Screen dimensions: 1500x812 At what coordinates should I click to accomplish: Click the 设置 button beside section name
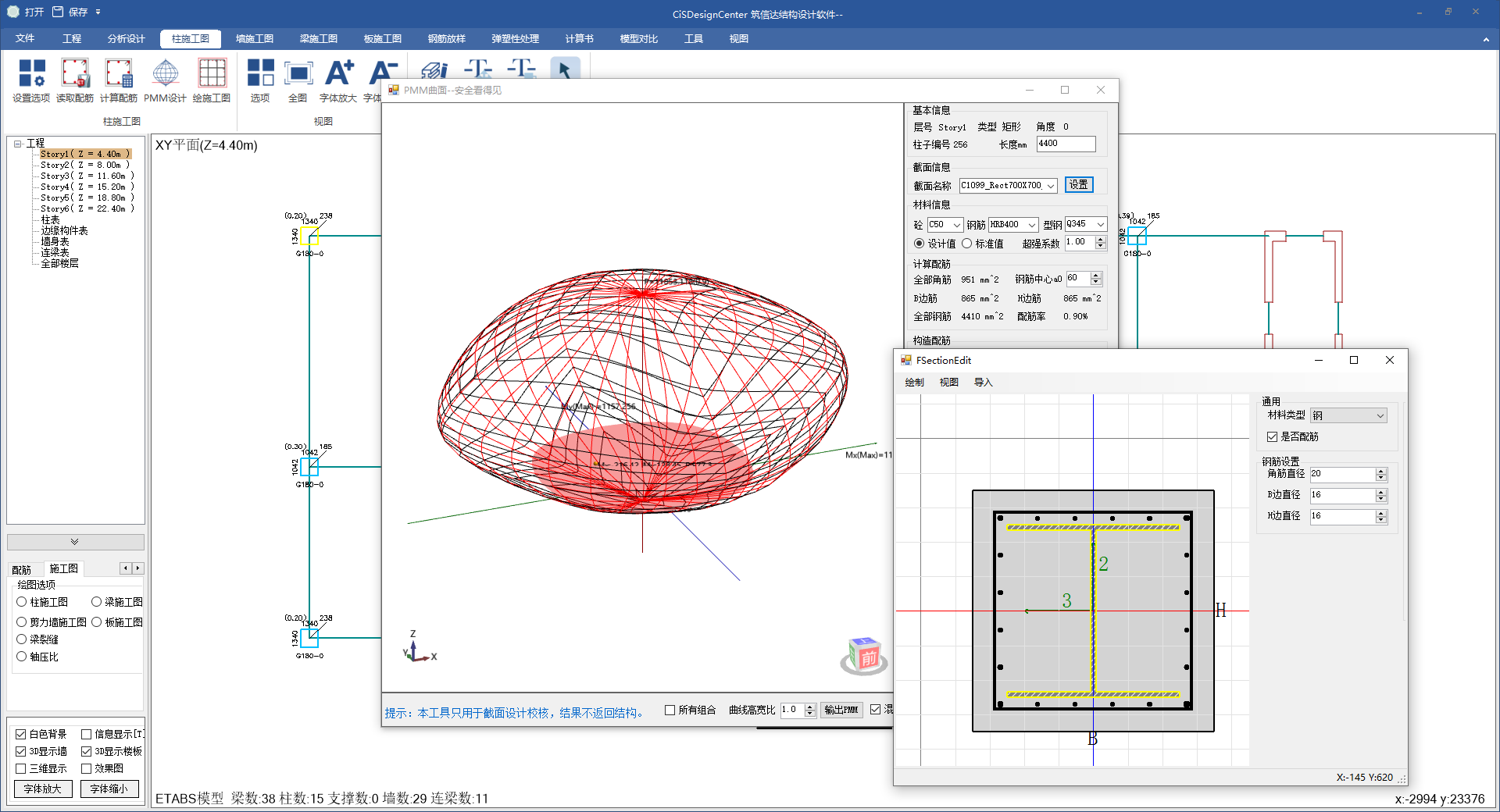(x=1079, y=185)
